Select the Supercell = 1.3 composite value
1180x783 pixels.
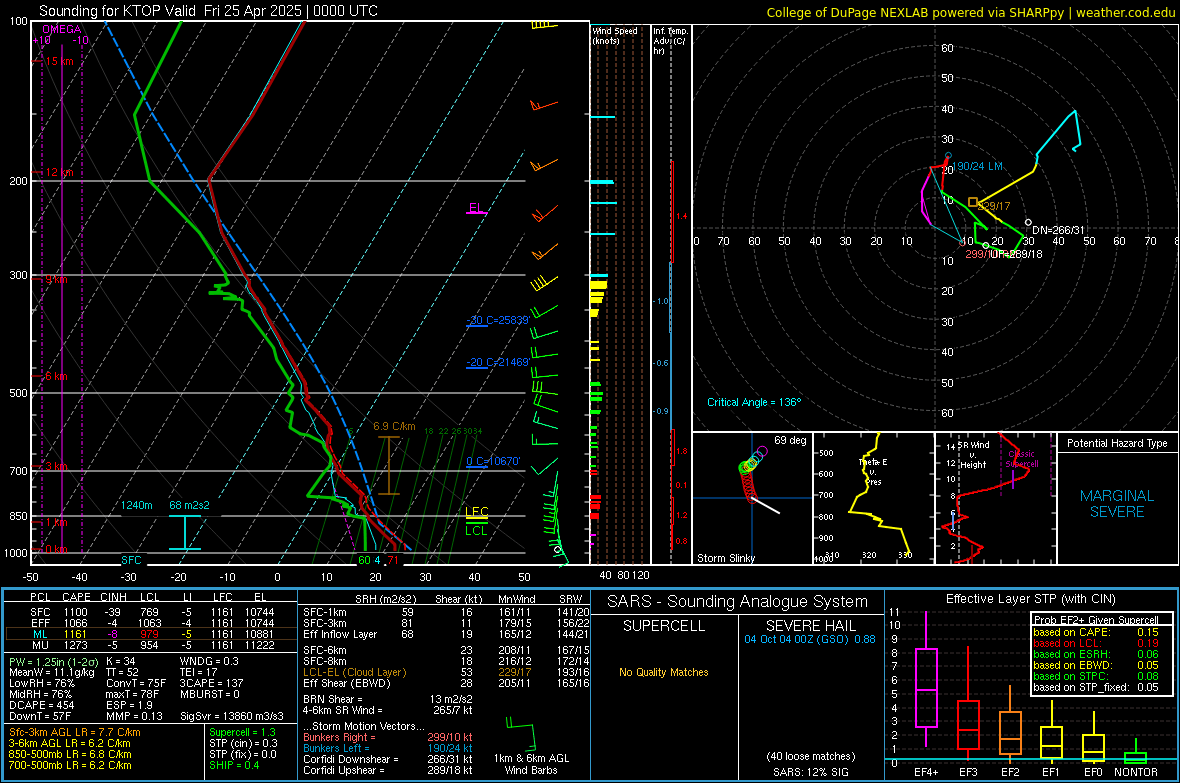pyautogui.click(x=242, y=732)
